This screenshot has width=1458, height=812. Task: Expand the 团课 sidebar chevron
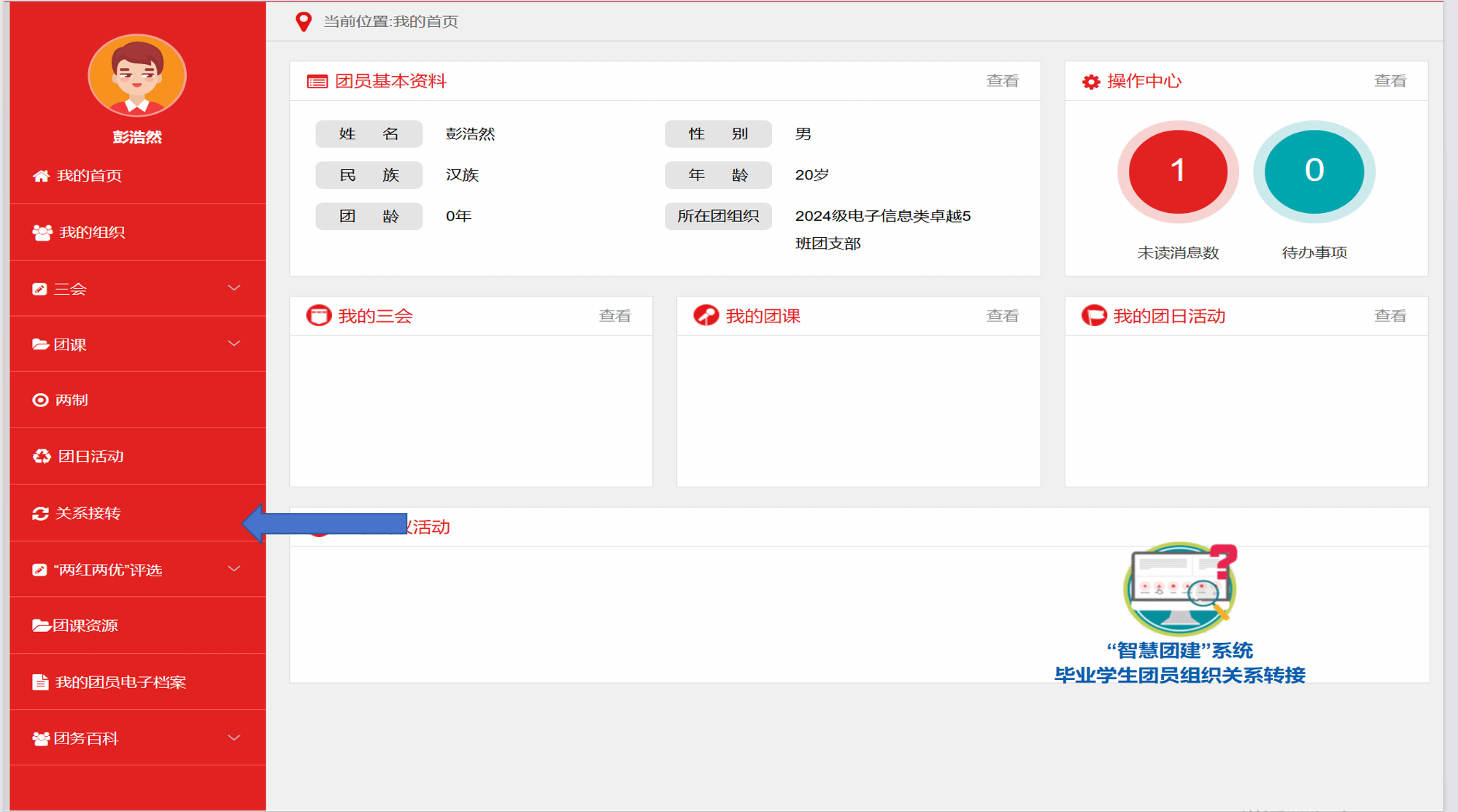(234, 344)
